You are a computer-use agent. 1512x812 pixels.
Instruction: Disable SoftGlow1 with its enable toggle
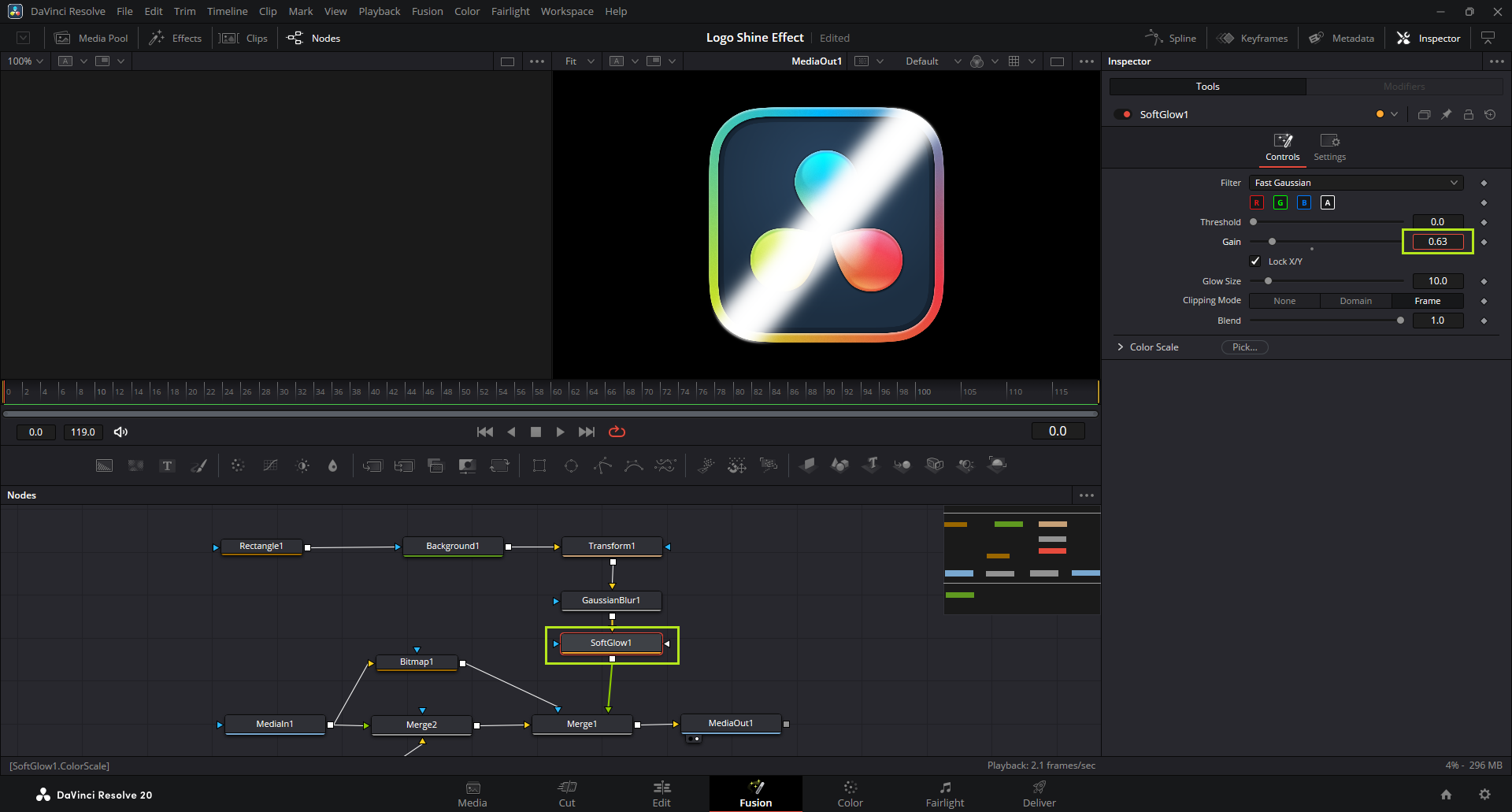[1123, 115]
